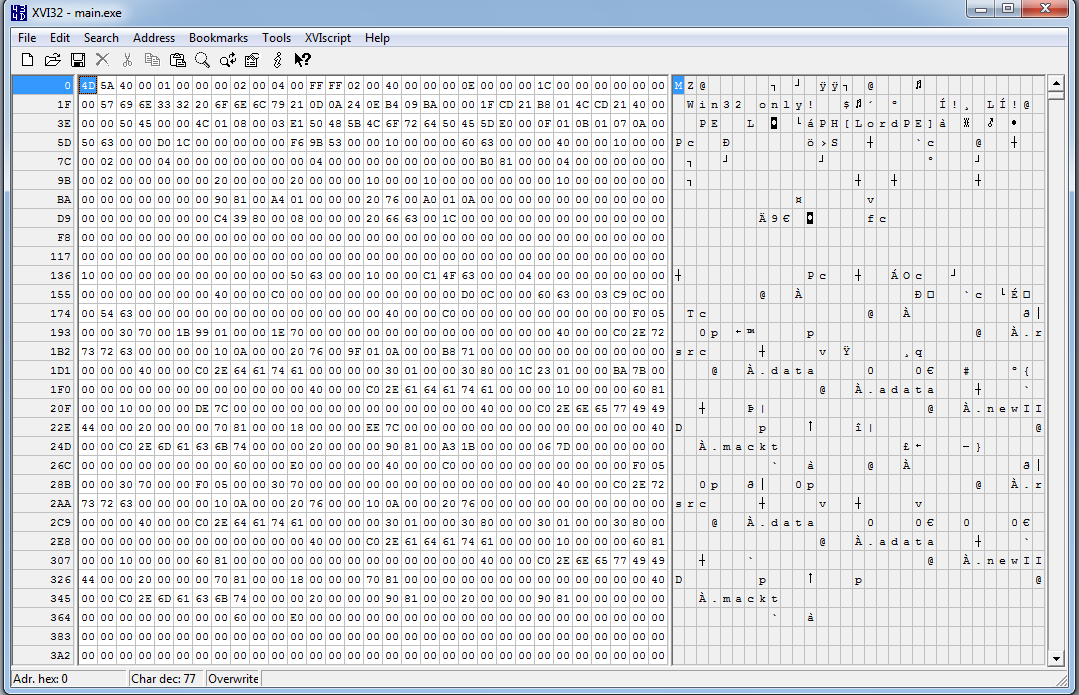Click the address label 20F
The image size is (1079, 695).
(x=61, y=409)
